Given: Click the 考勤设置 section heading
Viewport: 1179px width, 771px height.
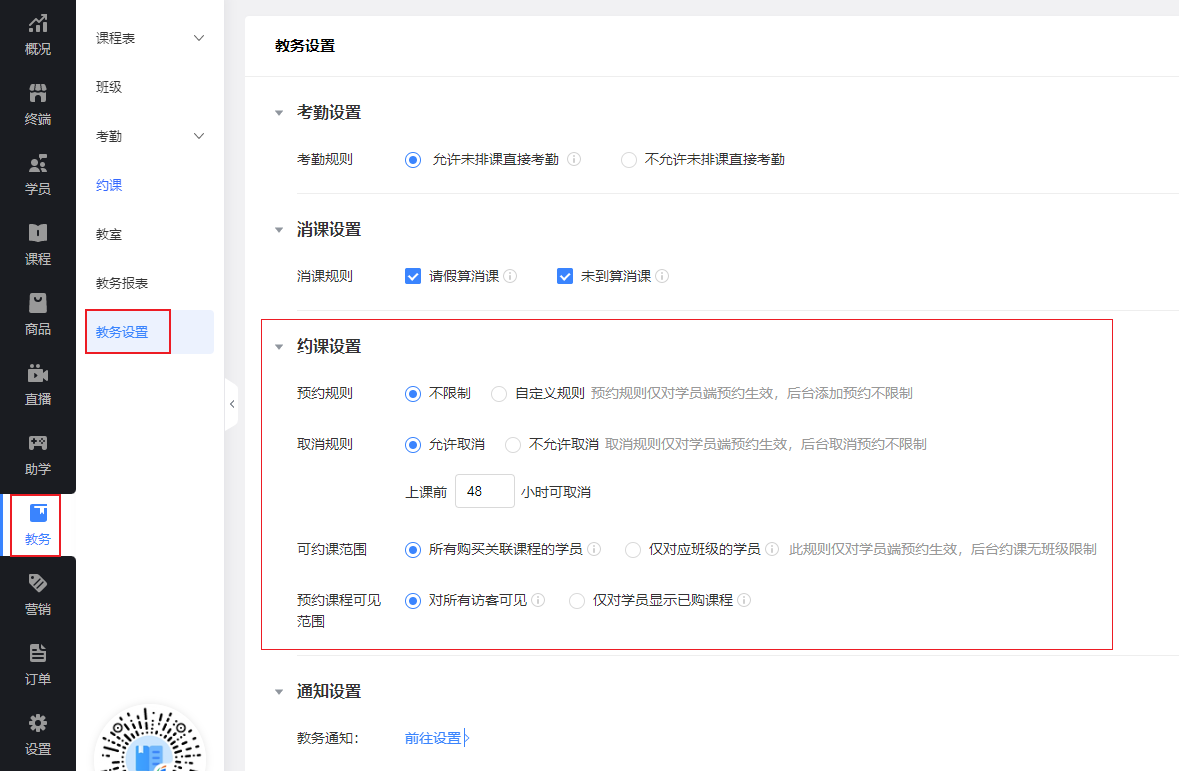Looking at the screenshot, I should (x=329, y=113).
